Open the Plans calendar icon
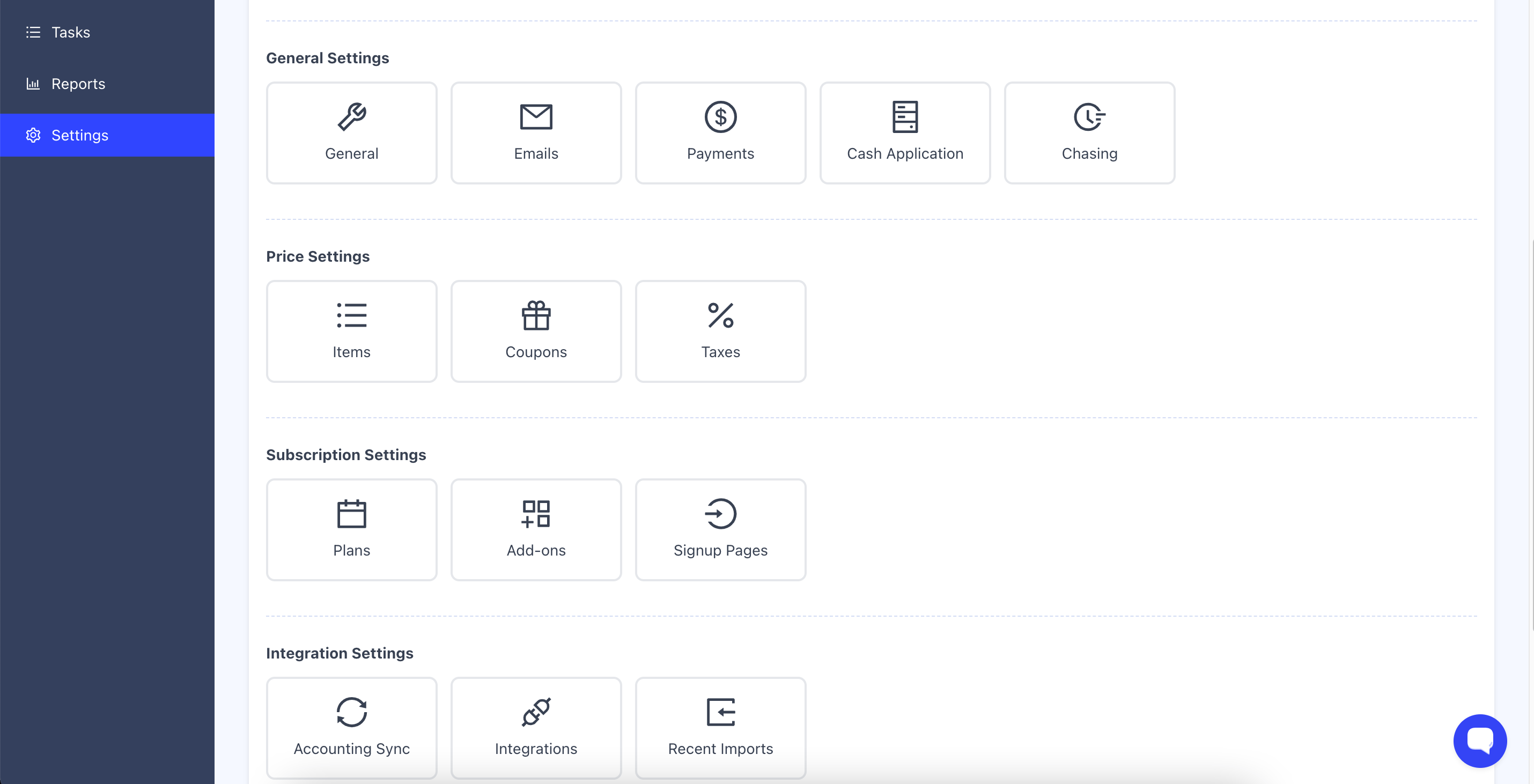 click(x=351, y=514)
